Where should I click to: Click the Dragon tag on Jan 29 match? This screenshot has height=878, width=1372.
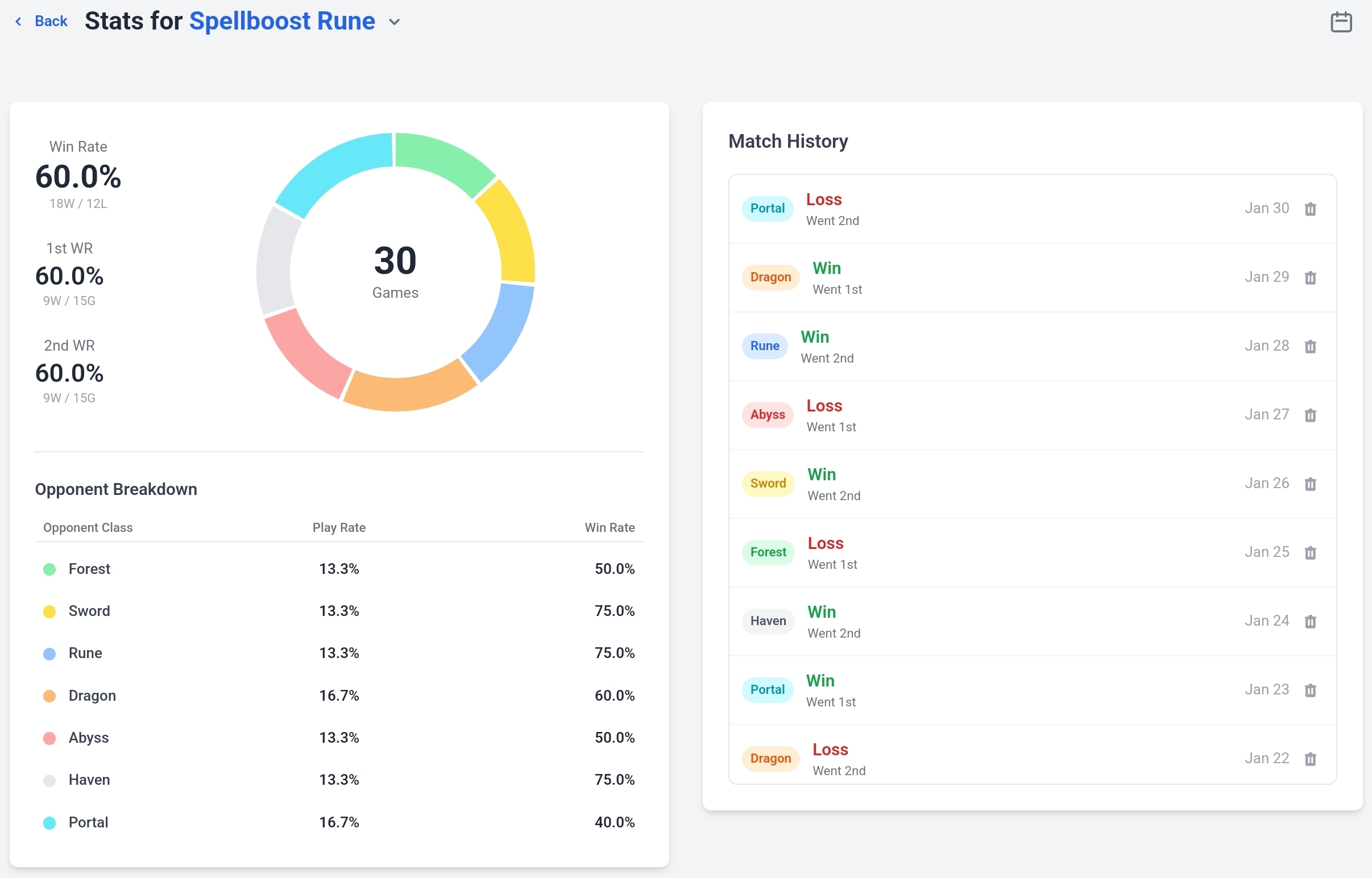click(770, 277)
